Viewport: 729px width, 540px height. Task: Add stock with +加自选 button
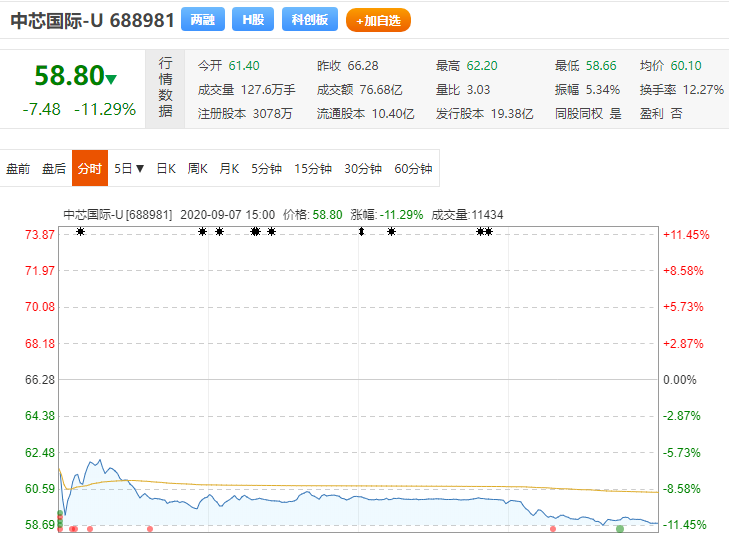[378, 20]
